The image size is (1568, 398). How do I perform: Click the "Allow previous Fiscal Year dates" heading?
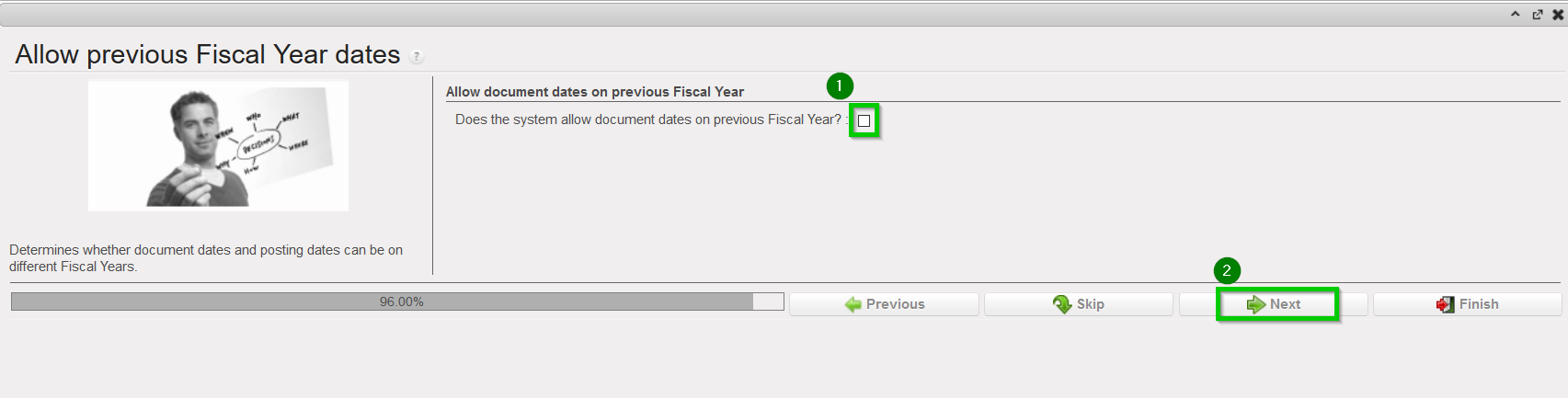click(x=207, y=55)
